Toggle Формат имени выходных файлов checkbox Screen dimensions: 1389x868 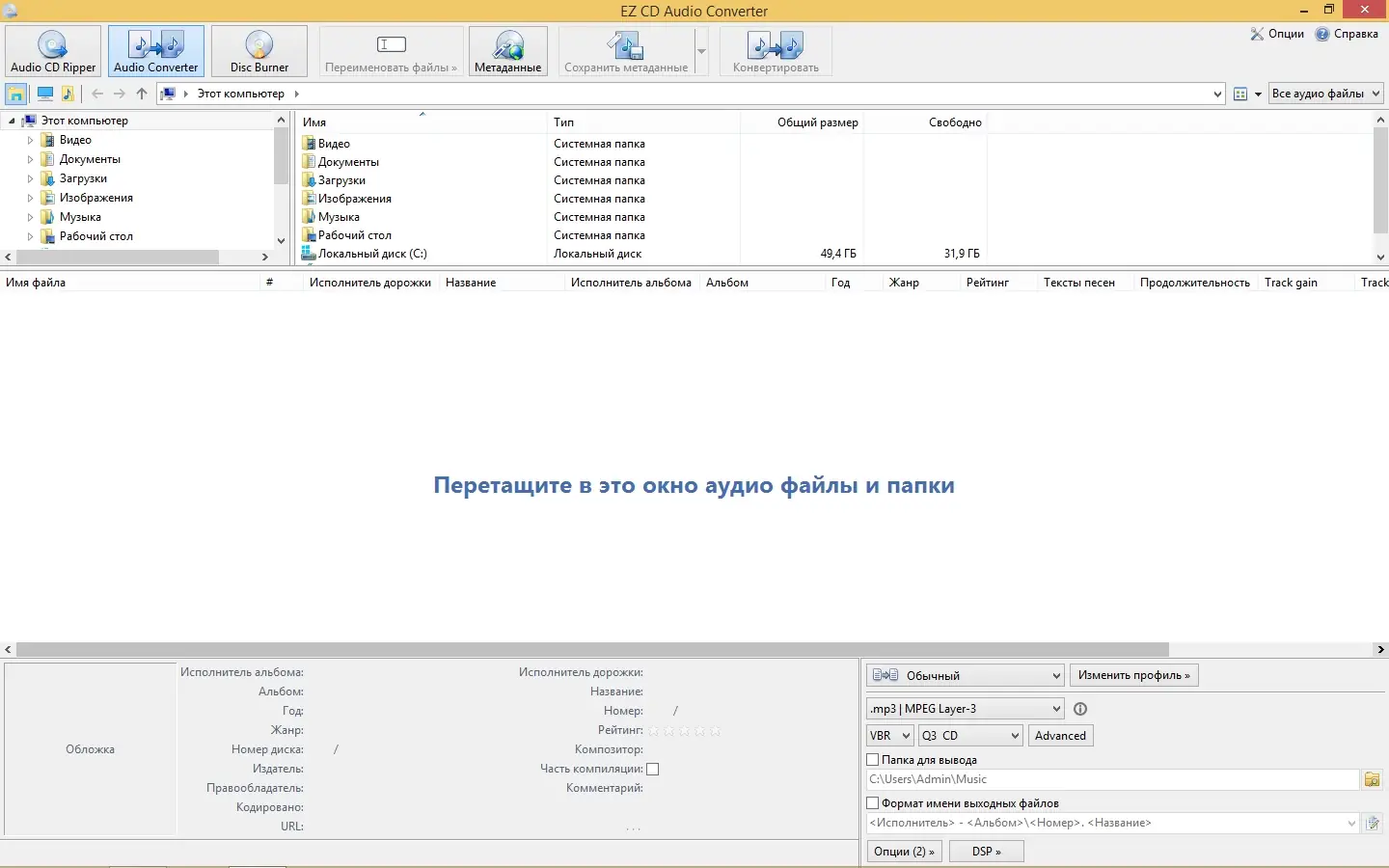click(x=873, y=803)
